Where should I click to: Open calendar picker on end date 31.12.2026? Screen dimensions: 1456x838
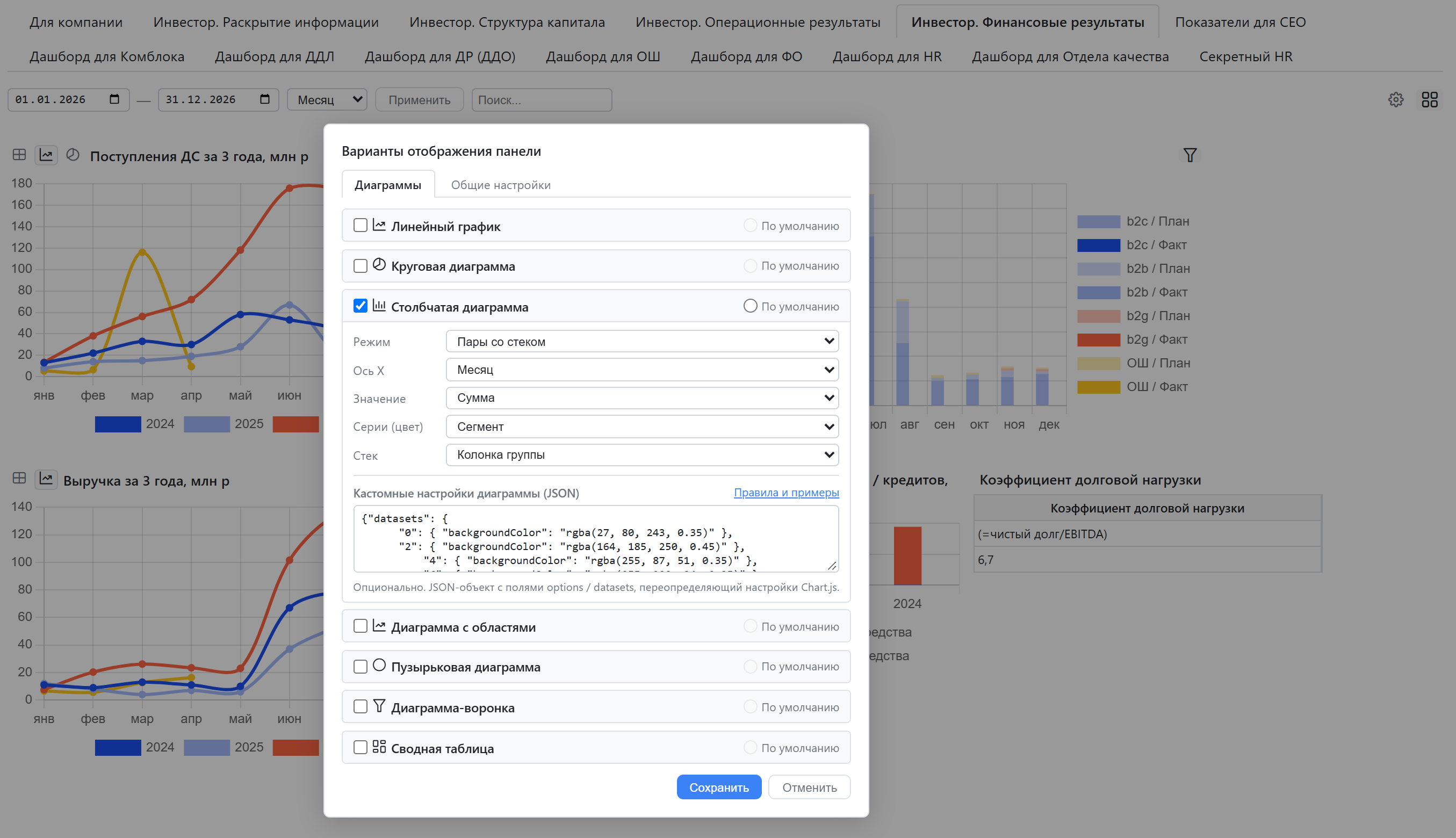(x=265, y=99)
